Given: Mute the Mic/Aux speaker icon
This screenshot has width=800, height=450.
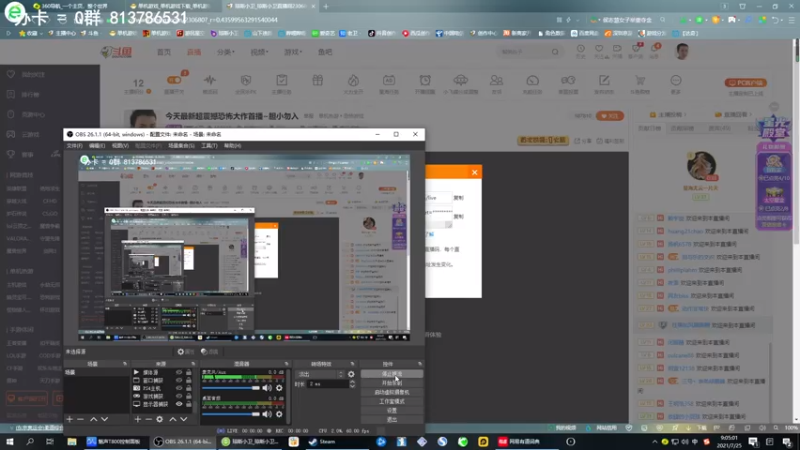Looking at the screenshot, I should 267,388.
